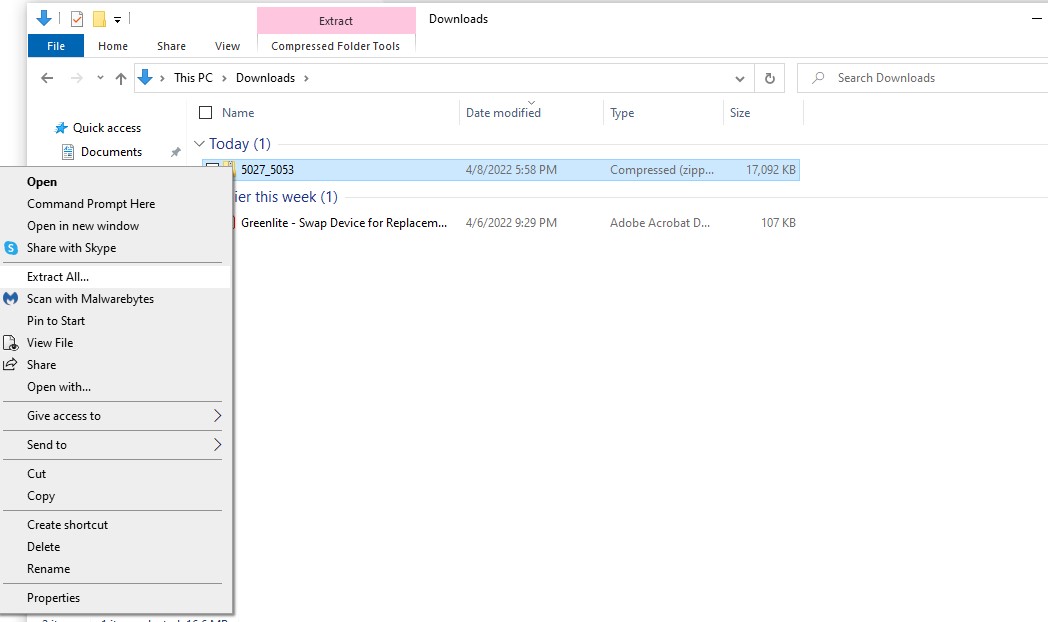Expand the Give access to submenu
Image resolution: width=1048 pixels, height=622 pixels.
[x=217, y=416]
